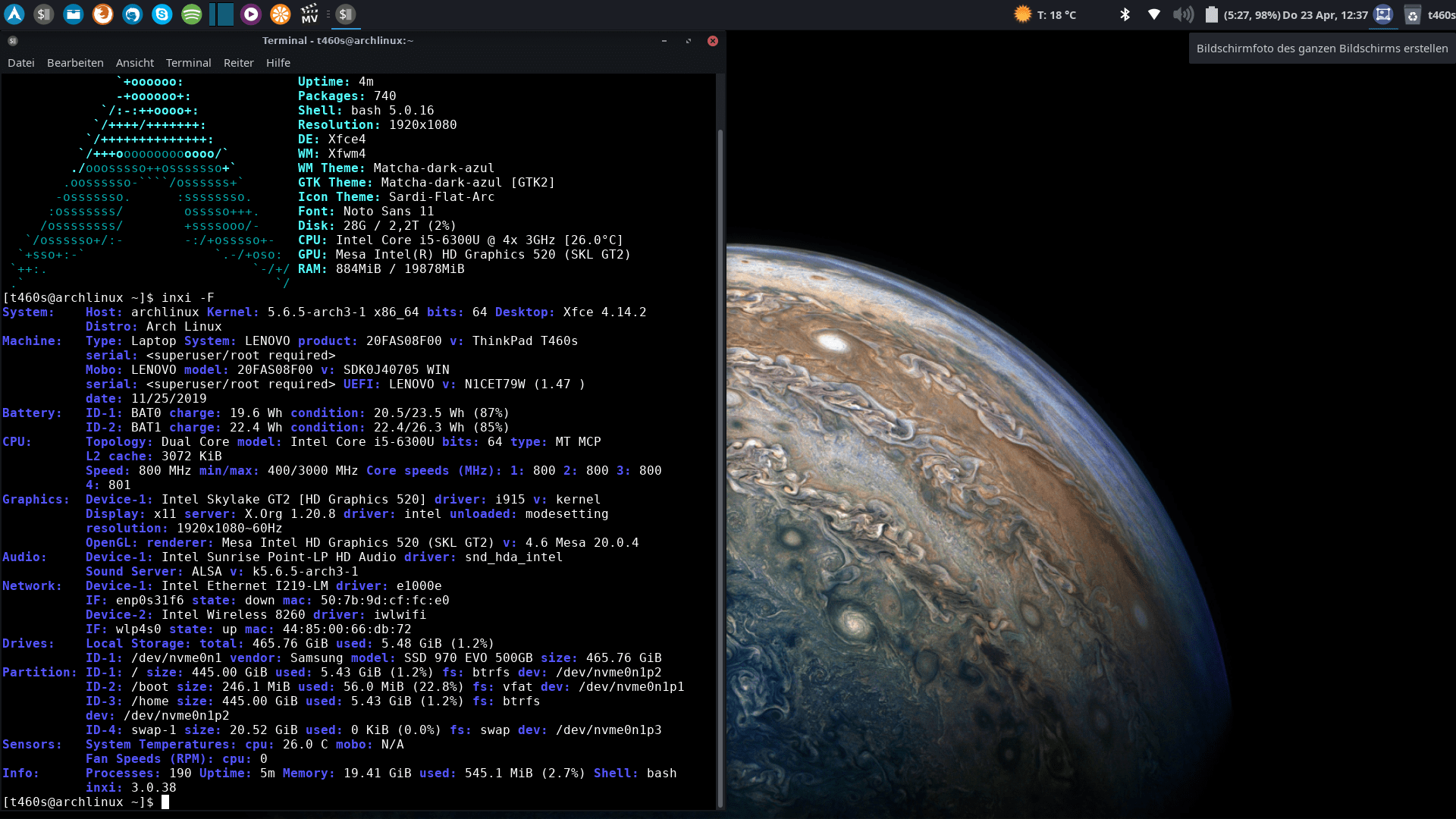Open the Arch Linux applications menu
Screen dimensions: 1456x819
pos(14,14)
